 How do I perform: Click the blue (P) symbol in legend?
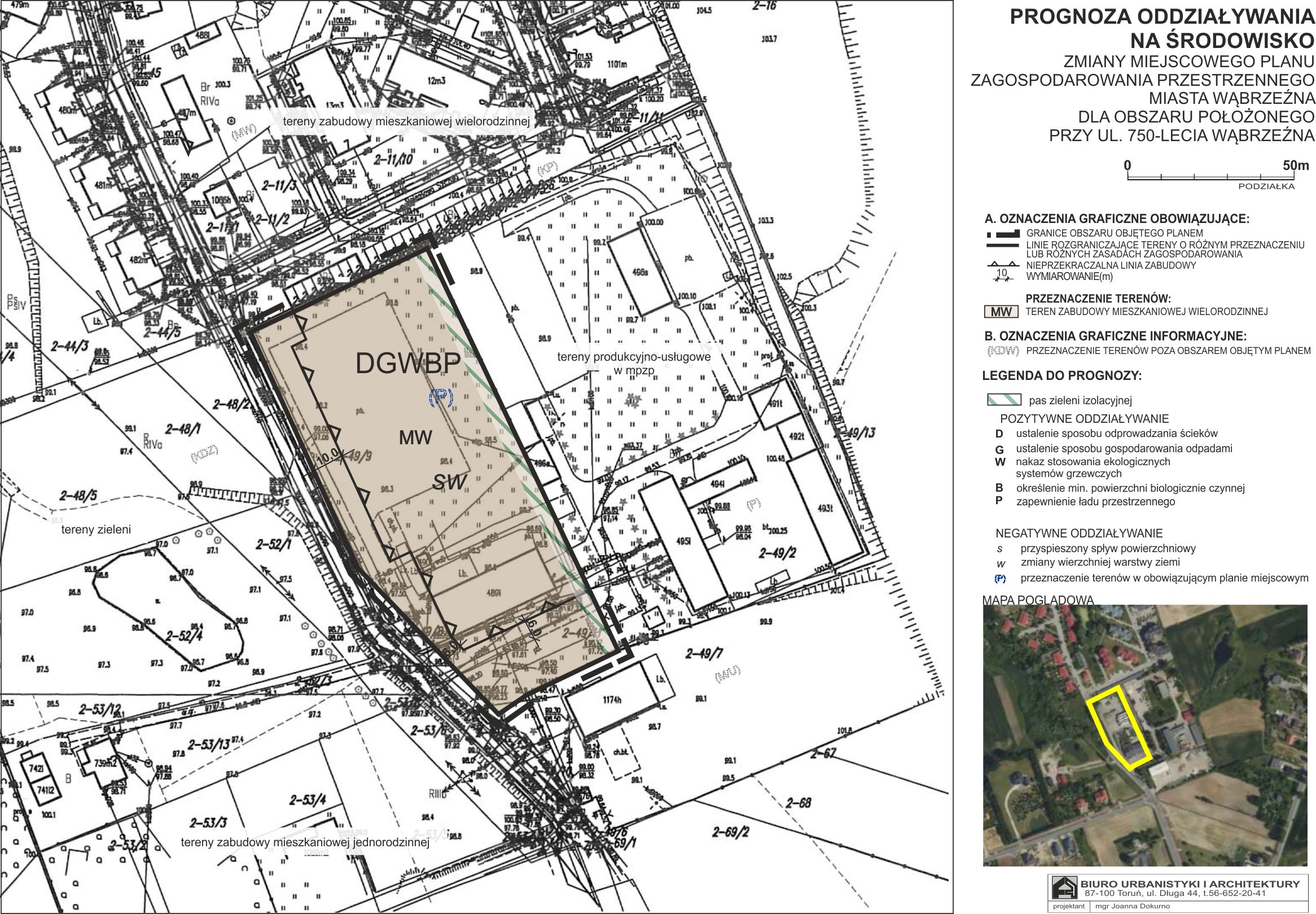(x=1000, y=579)
